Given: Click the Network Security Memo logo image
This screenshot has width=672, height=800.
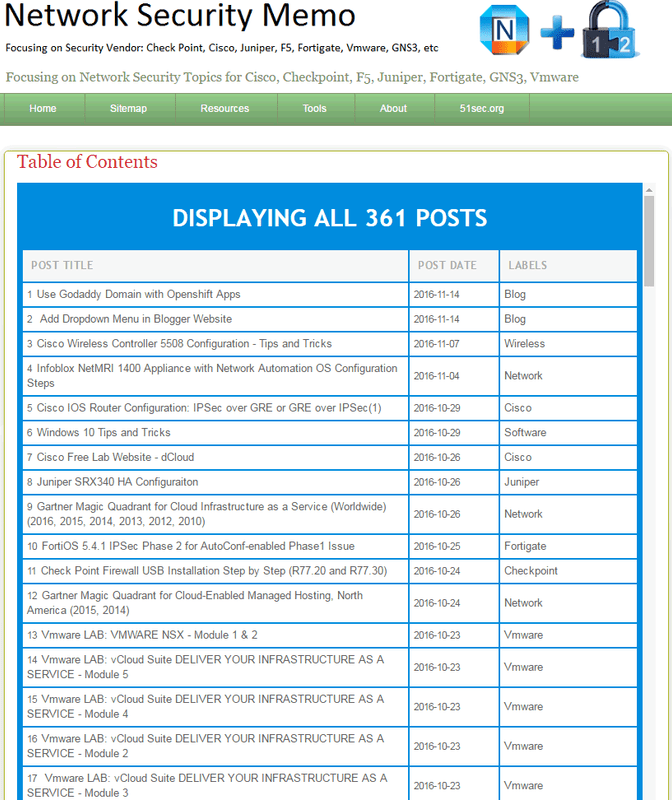Looking at the screenshot, I should (x=559, y=31).
